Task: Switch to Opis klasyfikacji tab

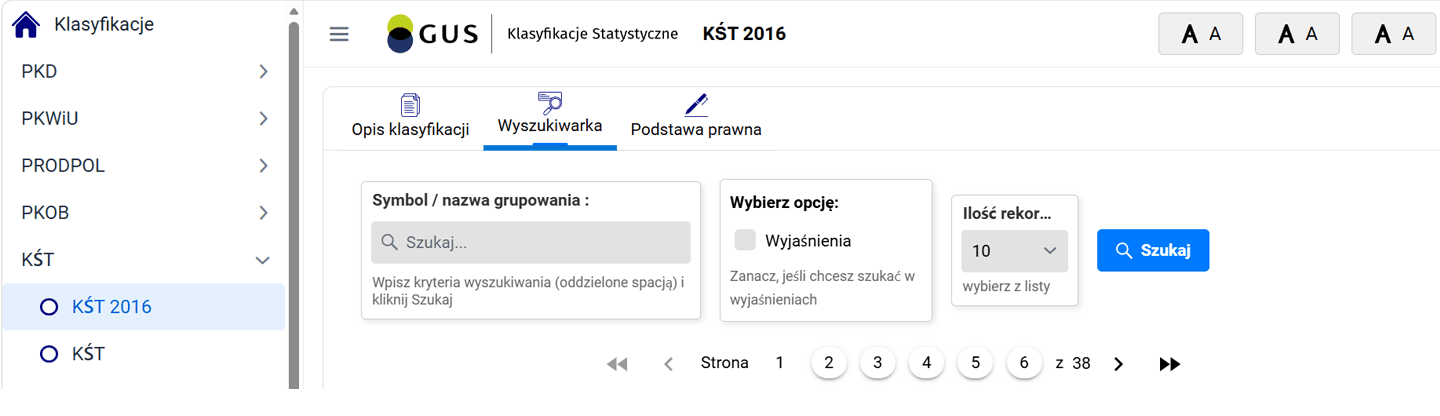Action: click(410, 116)
